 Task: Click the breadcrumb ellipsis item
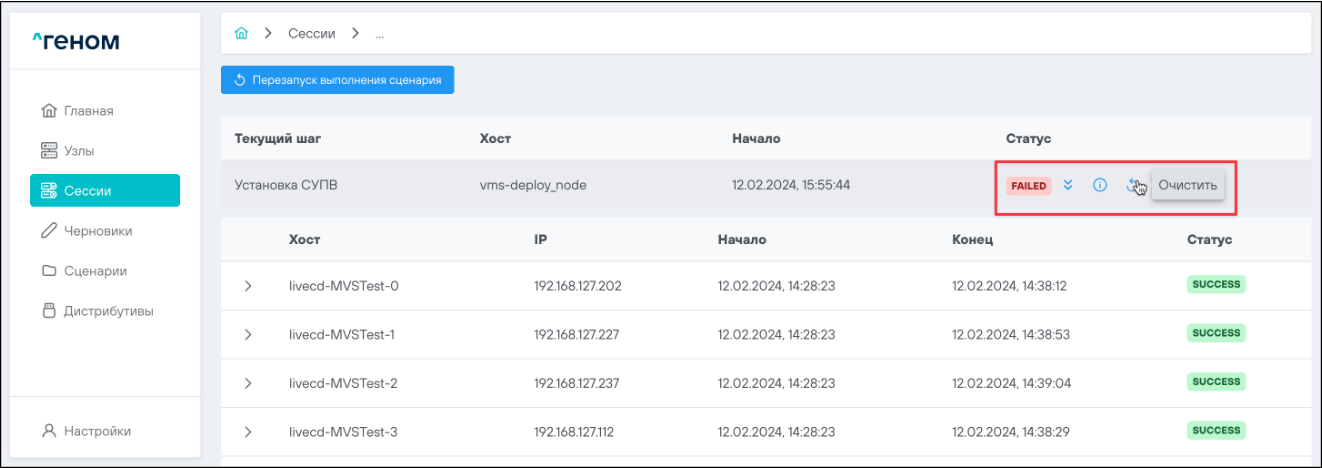point(380,34)
